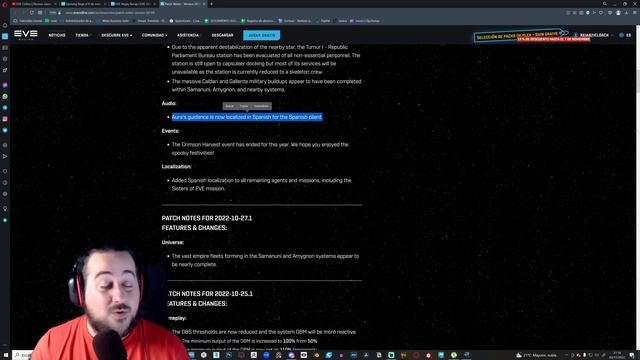The width and height of the screenshot is (640, 360).
Task: Switch to the first YouTube browser tab
Action: coord(34,4)
